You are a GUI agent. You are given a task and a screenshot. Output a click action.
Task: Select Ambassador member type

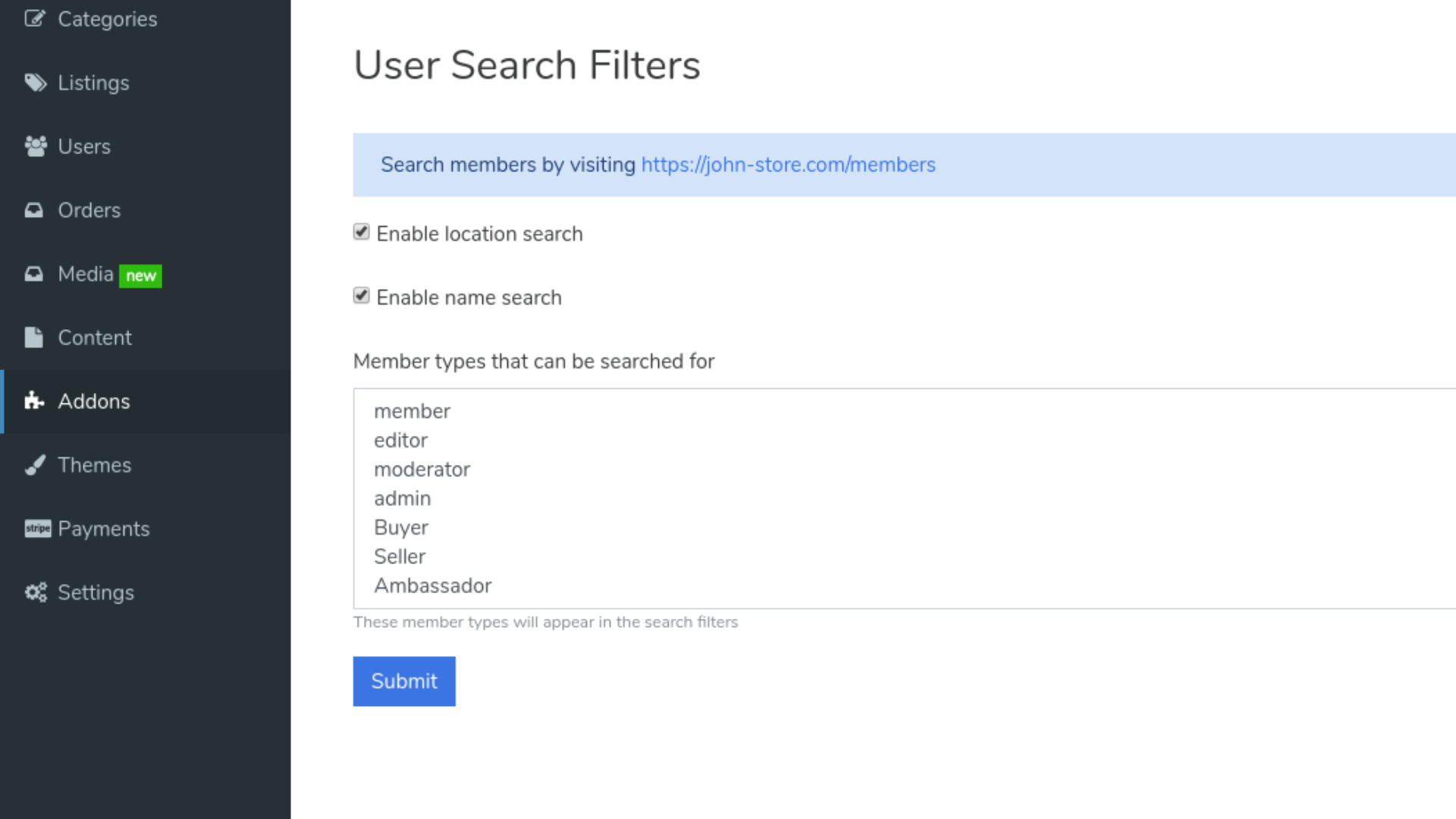tap(432, 585)
